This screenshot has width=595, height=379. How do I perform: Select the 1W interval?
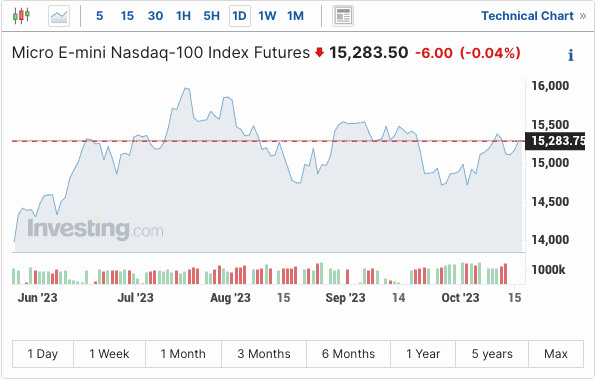[267, 16]
